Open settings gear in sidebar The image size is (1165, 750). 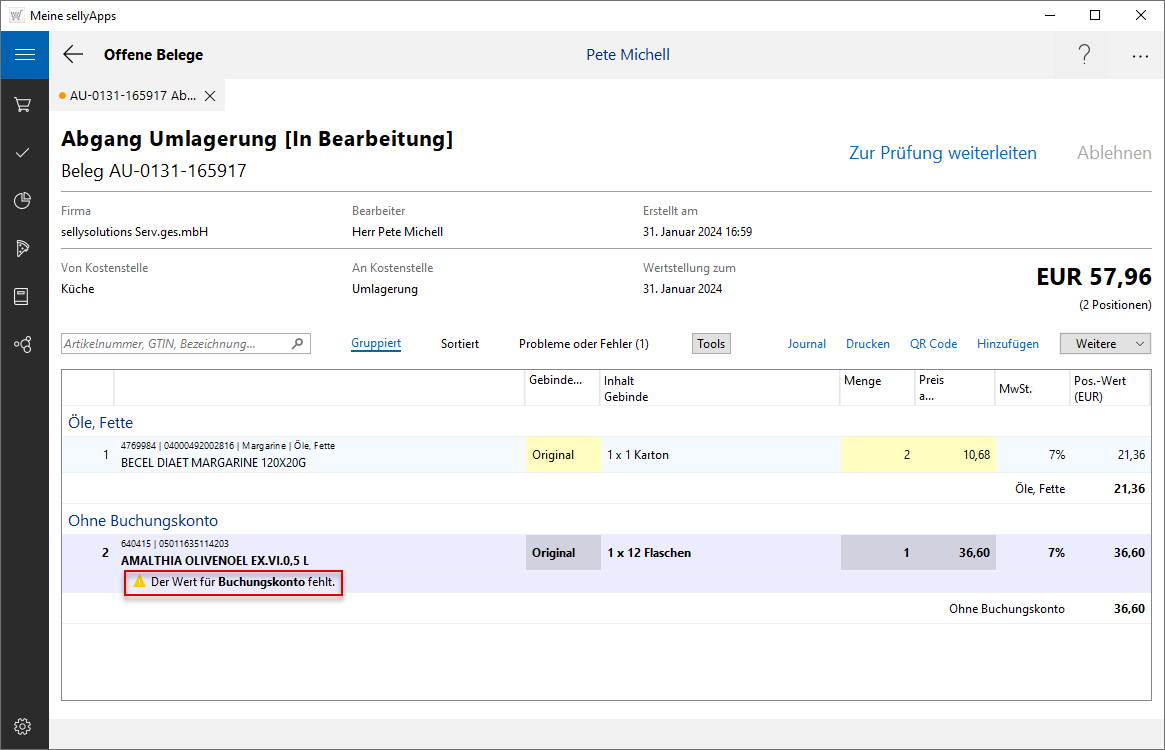click(x=24, y=726)
